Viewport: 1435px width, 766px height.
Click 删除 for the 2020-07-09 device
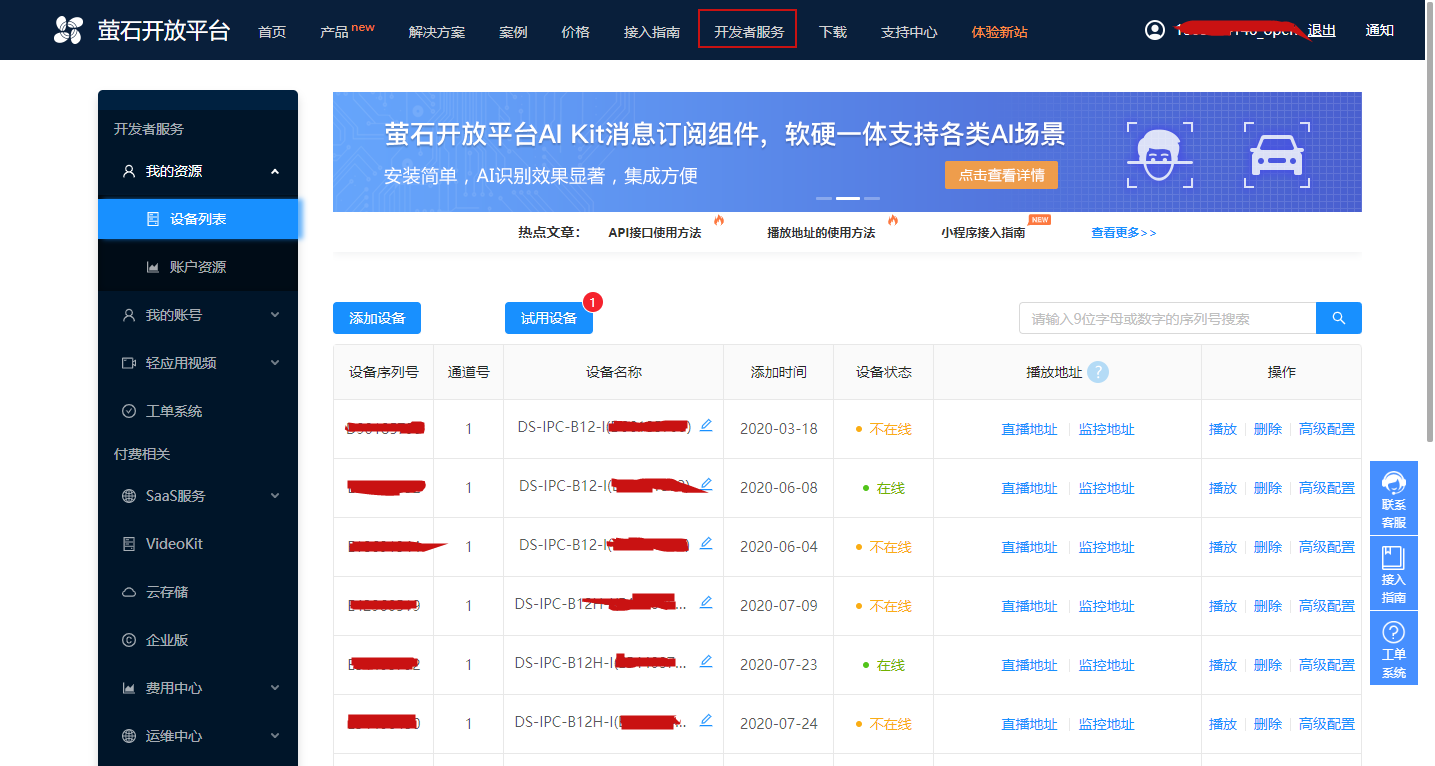(1268, 606)
